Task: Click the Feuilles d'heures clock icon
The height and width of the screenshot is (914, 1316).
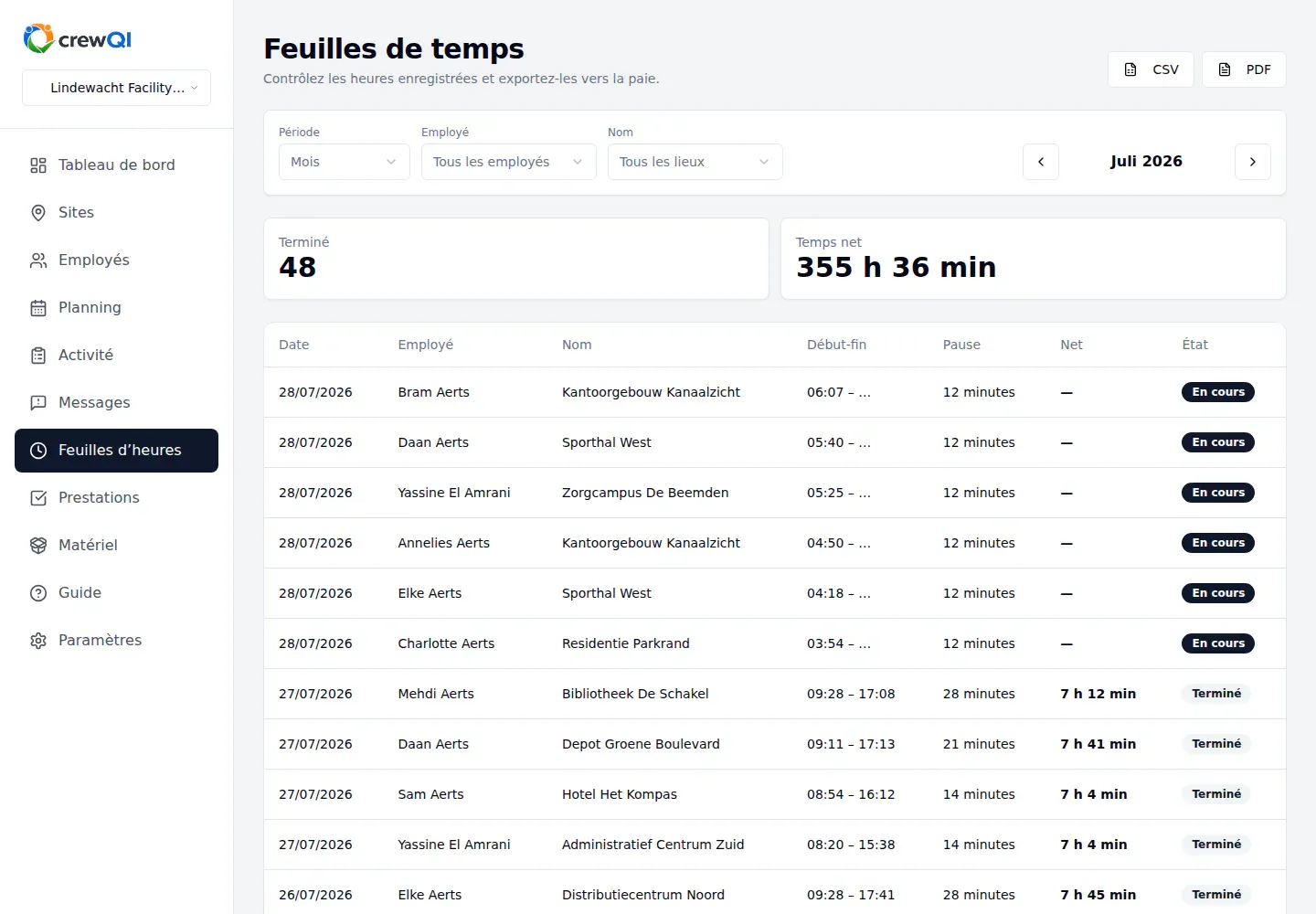Action: (x=38, y=451)
